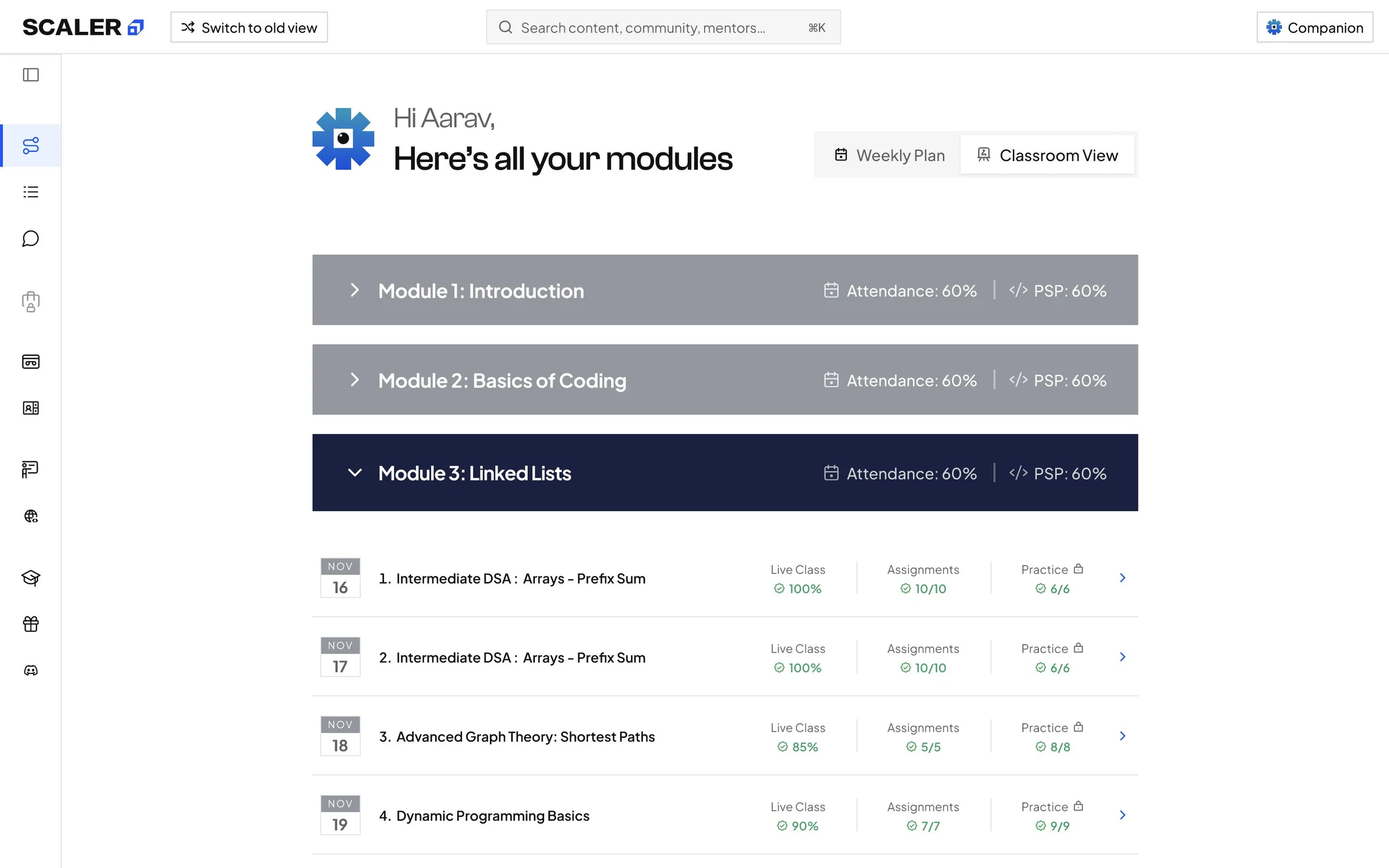Click the NOV 19 date badge
This screenshot has width=1389, height=868.
(340, 815)
